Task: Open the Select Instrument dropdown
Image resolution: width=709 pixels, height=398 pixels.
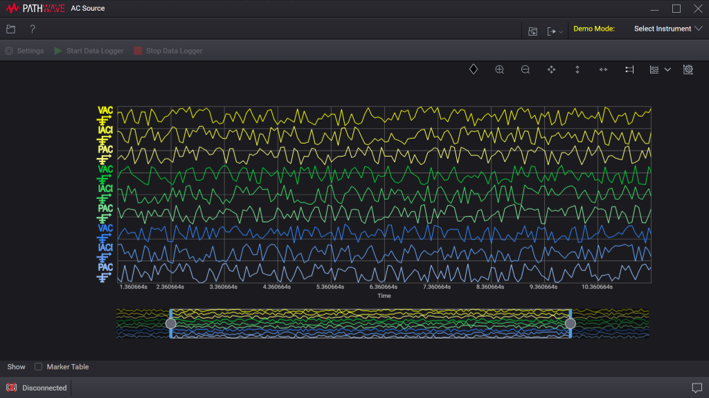Action: click(668, 28)
